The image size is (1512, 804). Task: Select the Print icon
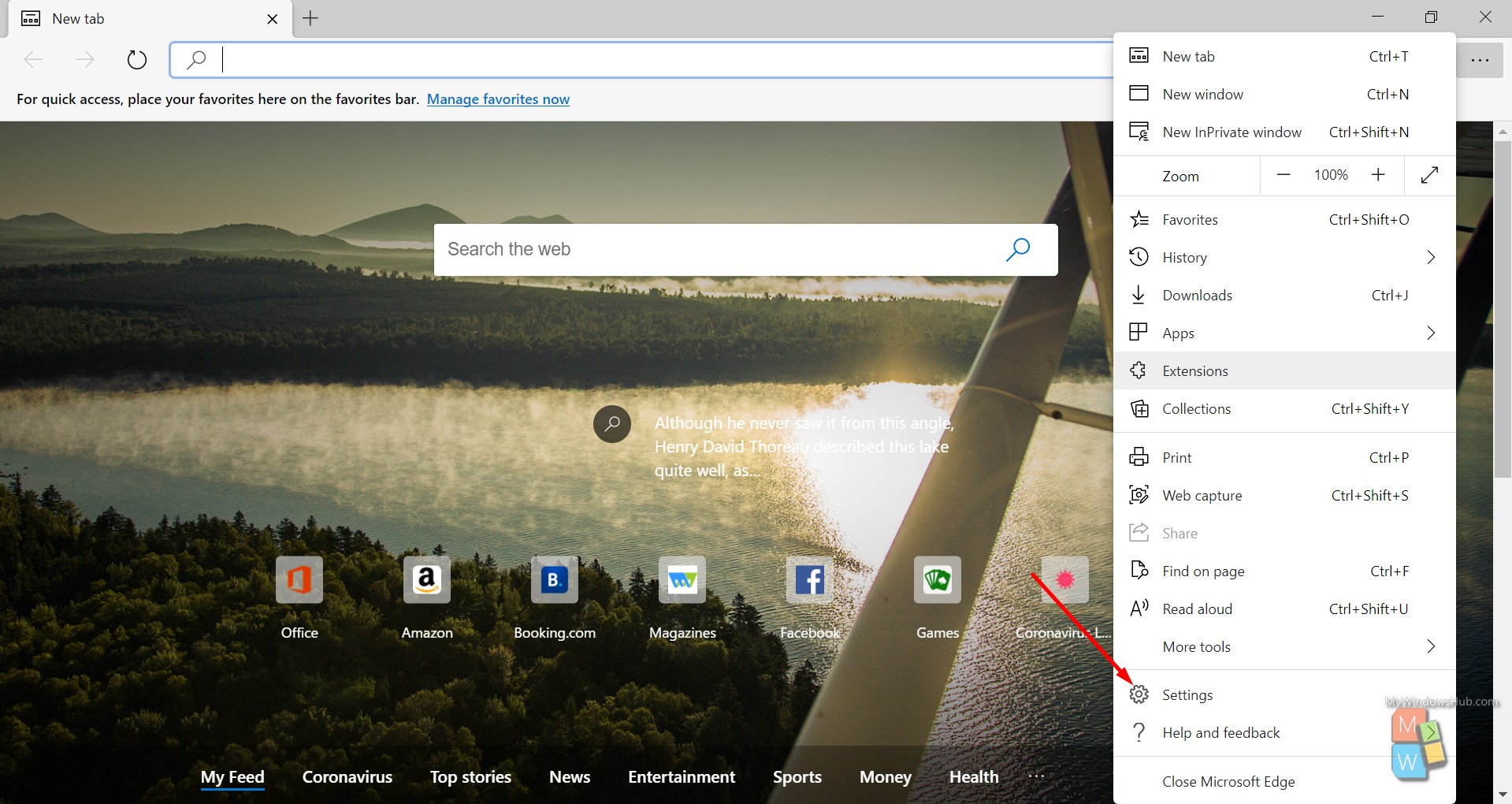(1139, 457)
